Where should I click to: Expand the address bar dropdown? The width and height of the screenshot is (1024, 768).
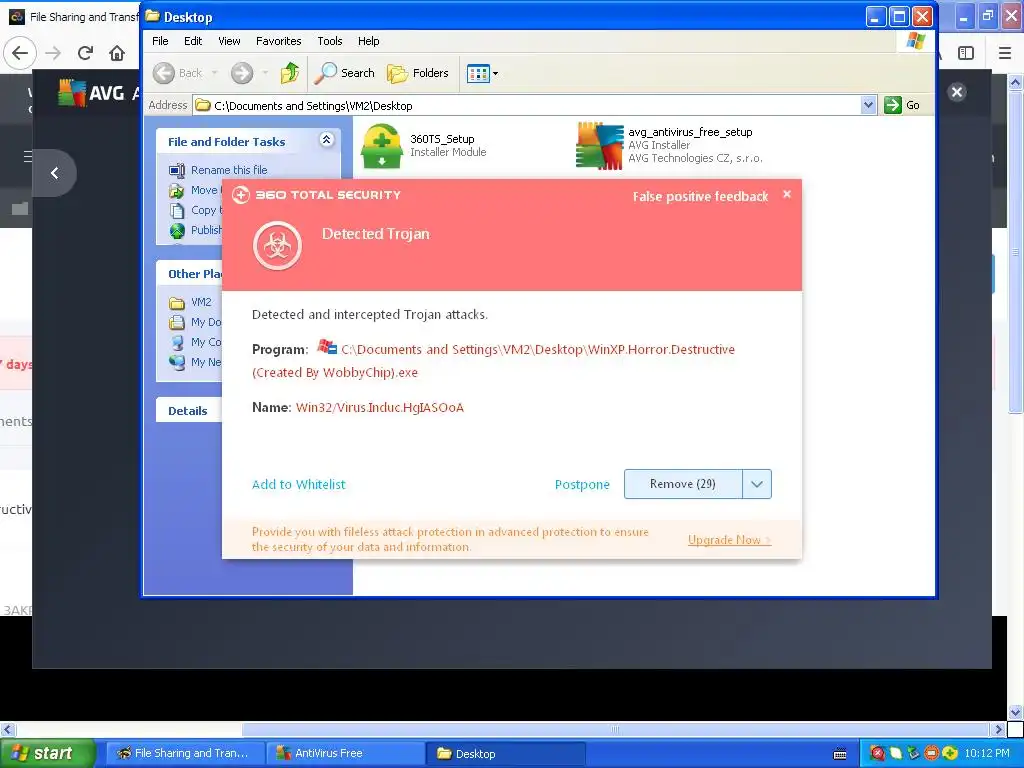click(868, 105)
